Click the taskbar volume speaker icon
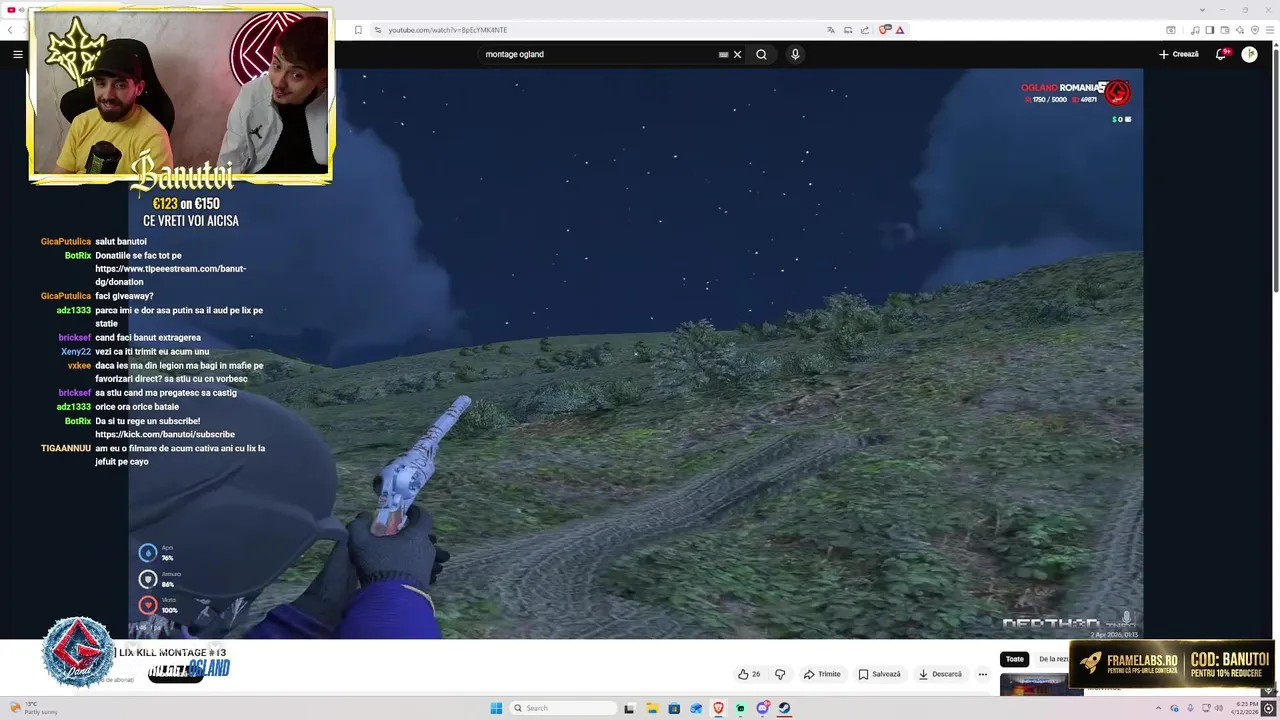This screenshot has width=1280, height=720. coord(1220,708)
